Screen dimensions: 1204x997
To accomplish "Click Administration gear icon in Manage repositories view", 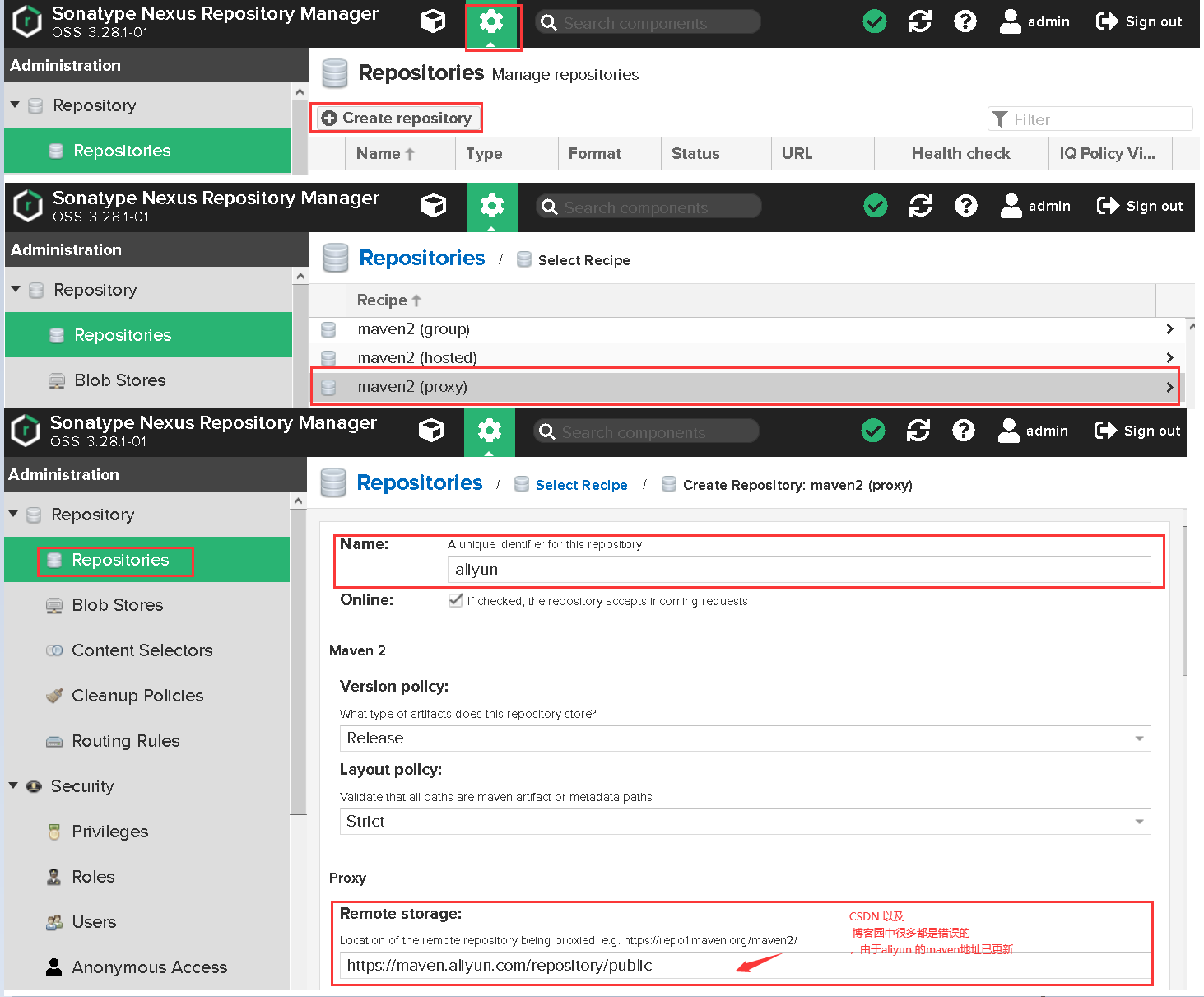I will [491, 23].
